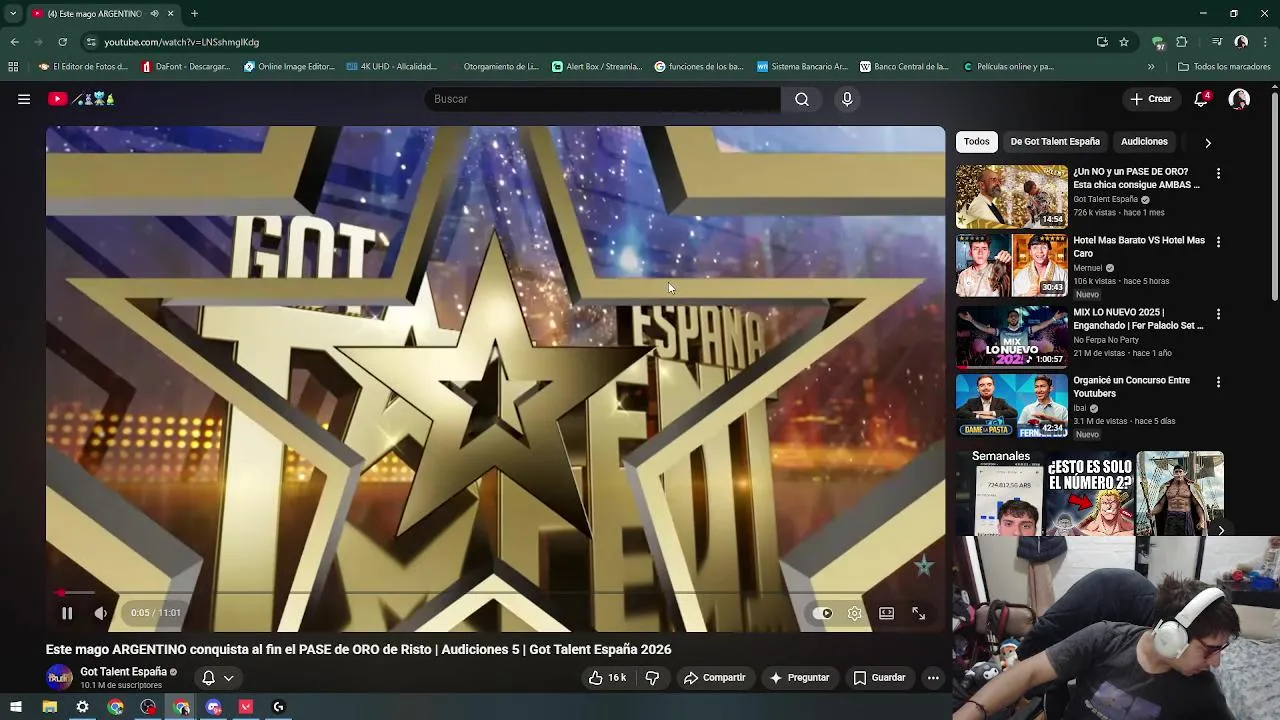Open the tab search dropdown
Image resolution: width=1280 pixels, height=720 pixels.
click(12, 14)
